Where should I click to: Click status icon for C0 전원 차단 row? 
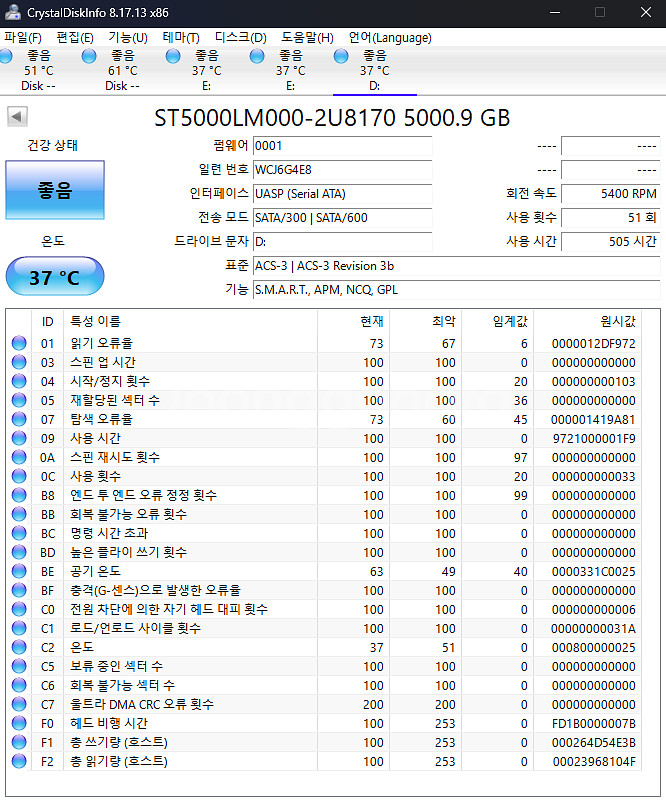click(19, 609)
